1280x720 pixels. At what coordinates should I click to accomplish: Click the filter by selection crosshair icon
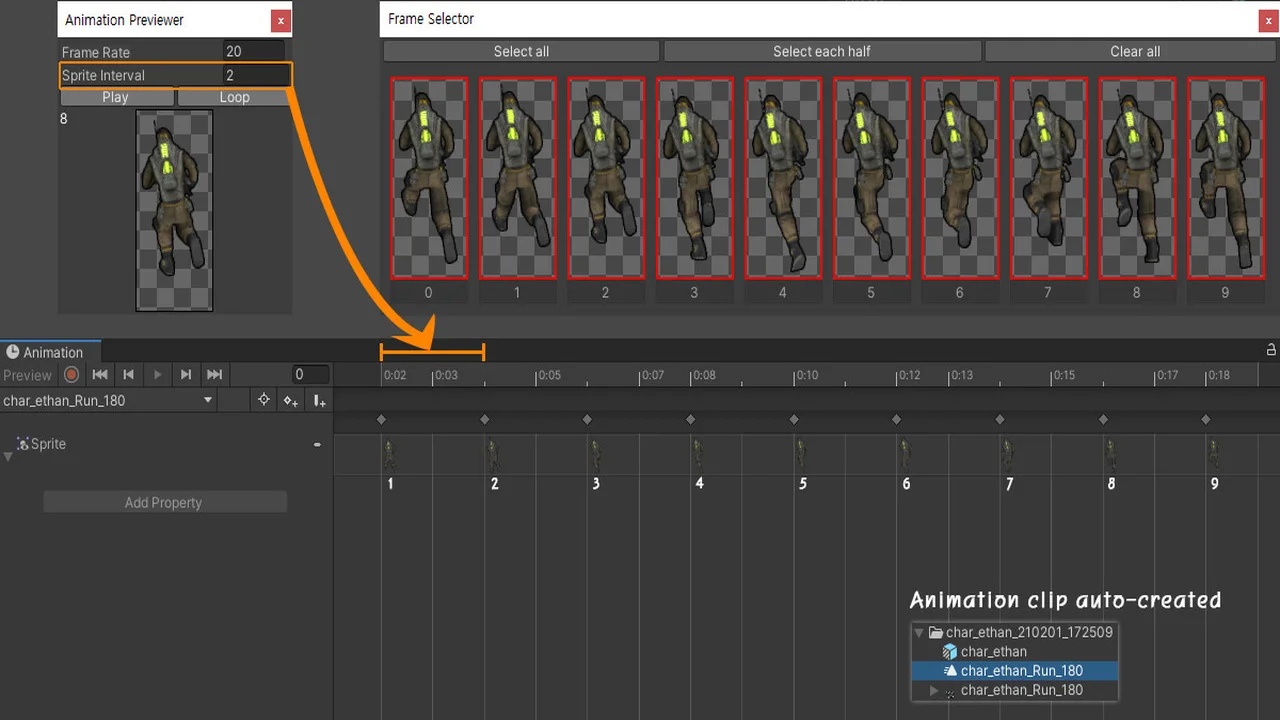click(x=264, y=400)
